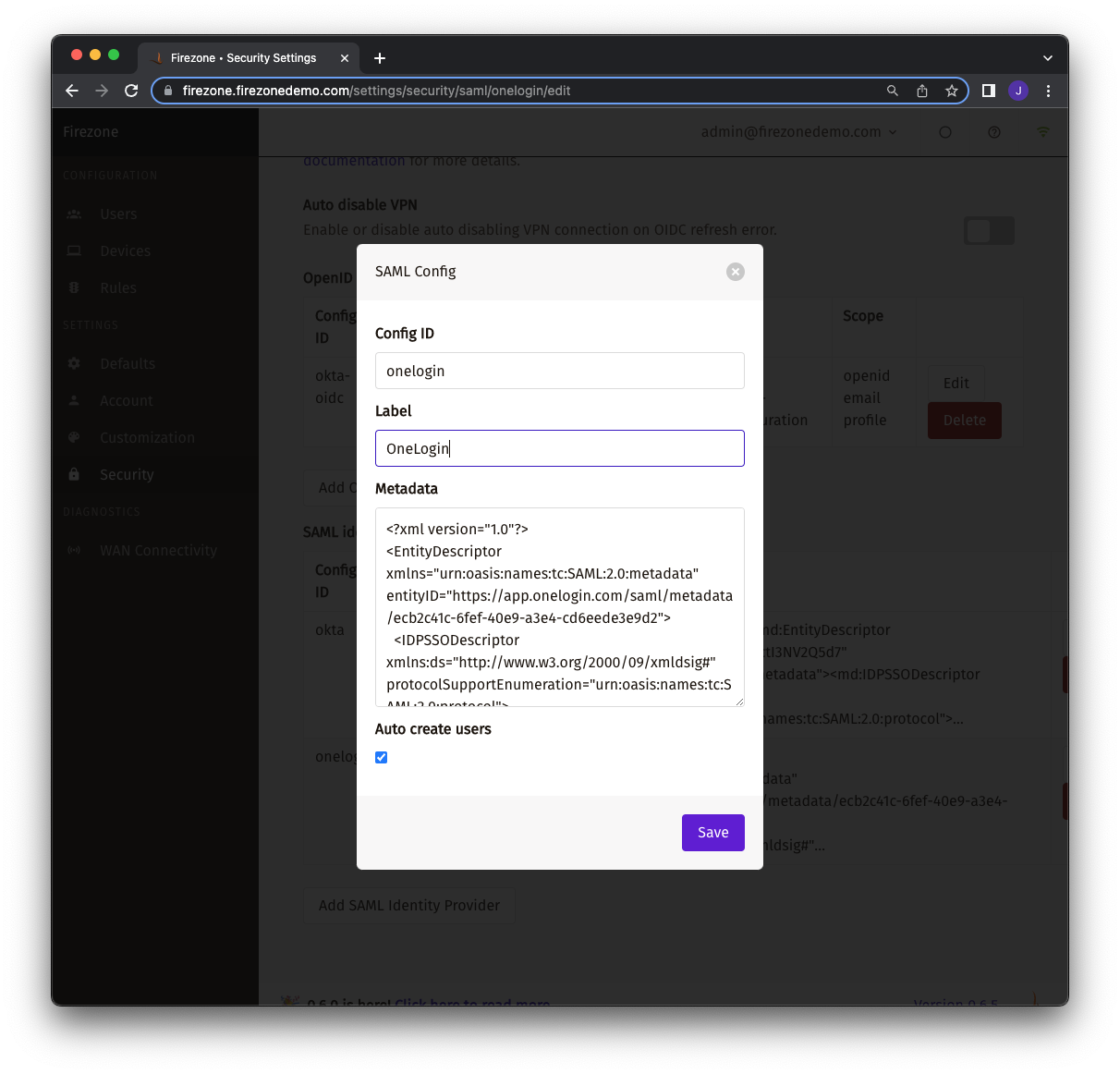Screen dimensions: 1120x1074
Task: Click the Config ID input field
Action: tap(560, 371)
